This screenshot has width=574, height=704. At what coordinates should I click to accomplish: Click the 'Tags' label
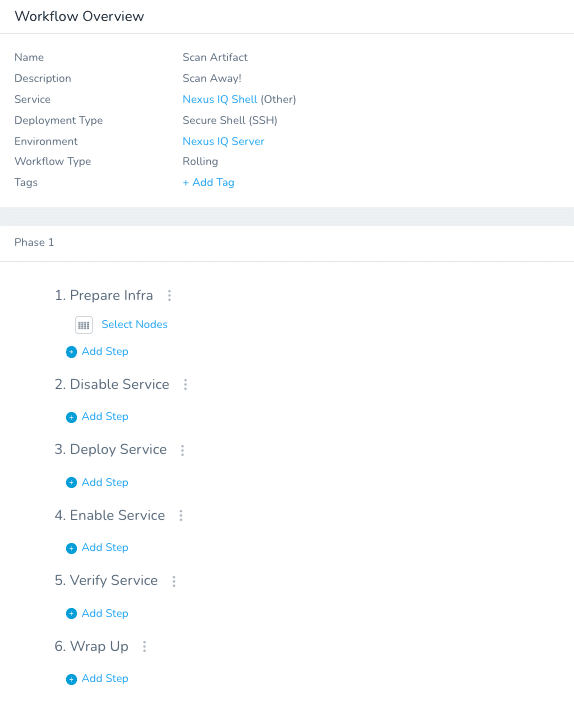coord(26,183)
